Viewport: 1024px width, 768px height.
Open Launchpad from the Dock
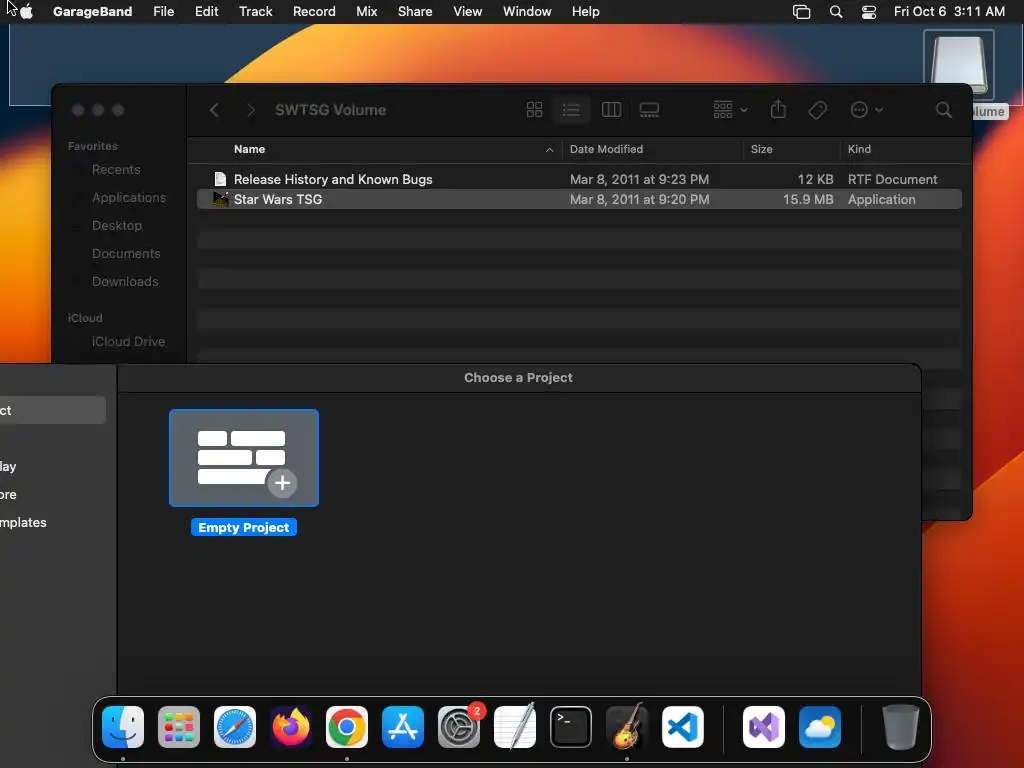(179, 727)
